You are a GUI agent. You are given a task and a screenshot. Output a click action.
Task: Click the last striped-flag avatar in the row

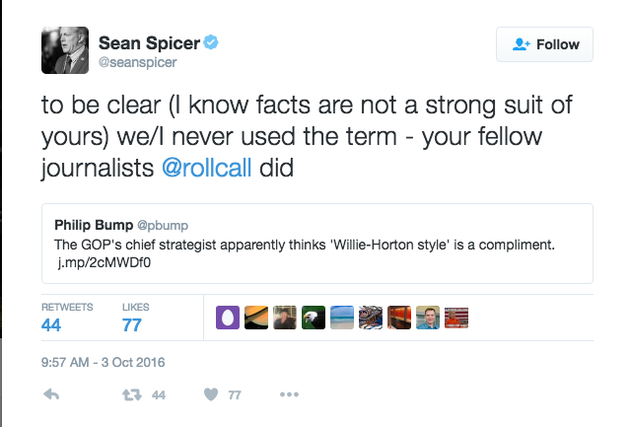tap(457, 318)
